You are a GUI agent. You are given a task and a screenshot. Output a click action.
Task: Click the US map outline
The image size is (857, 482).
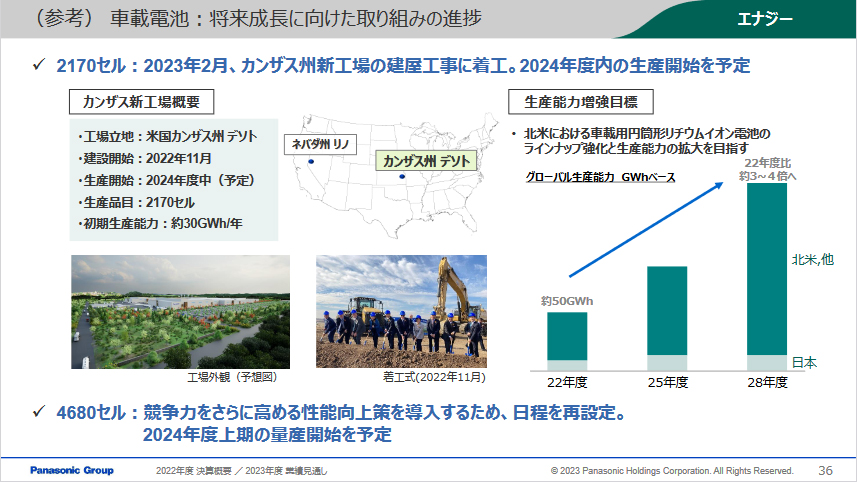(396, 175)
